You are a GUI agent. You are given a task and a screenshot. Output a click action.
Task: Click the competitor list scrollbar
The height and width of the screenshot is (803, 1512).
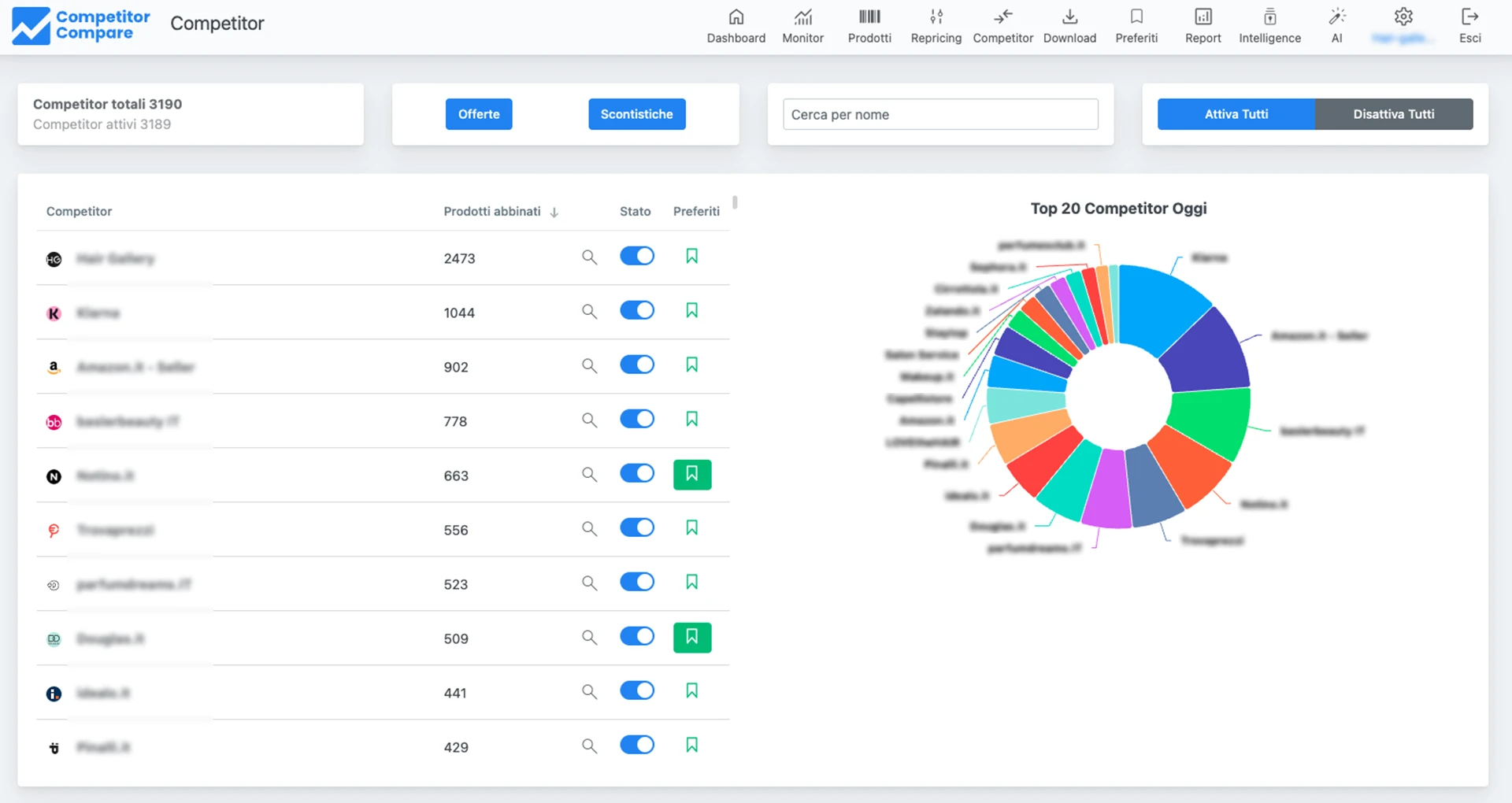[x=735, y=202]
